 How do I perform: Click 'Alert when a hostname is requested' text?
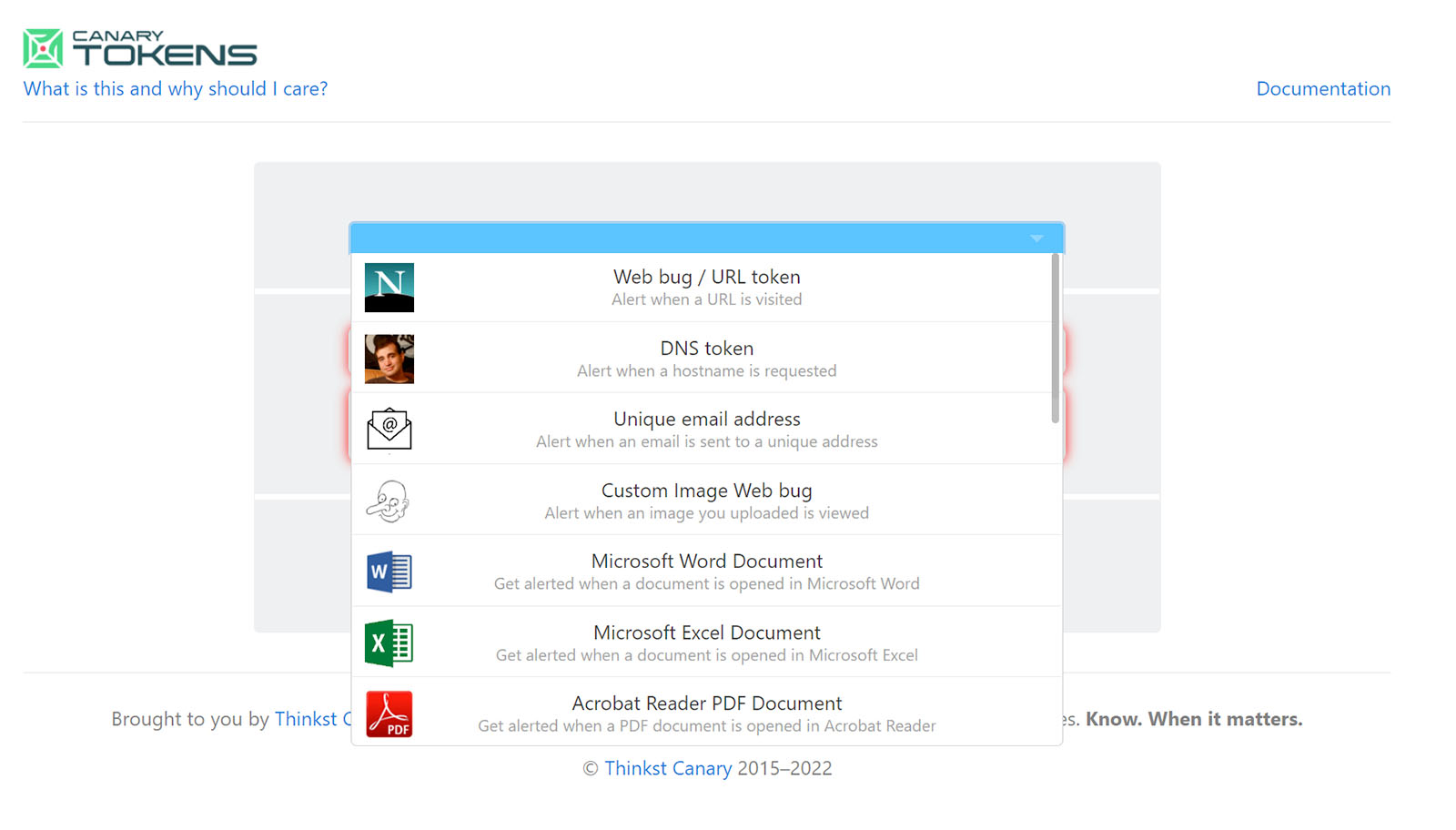(707, 370)
